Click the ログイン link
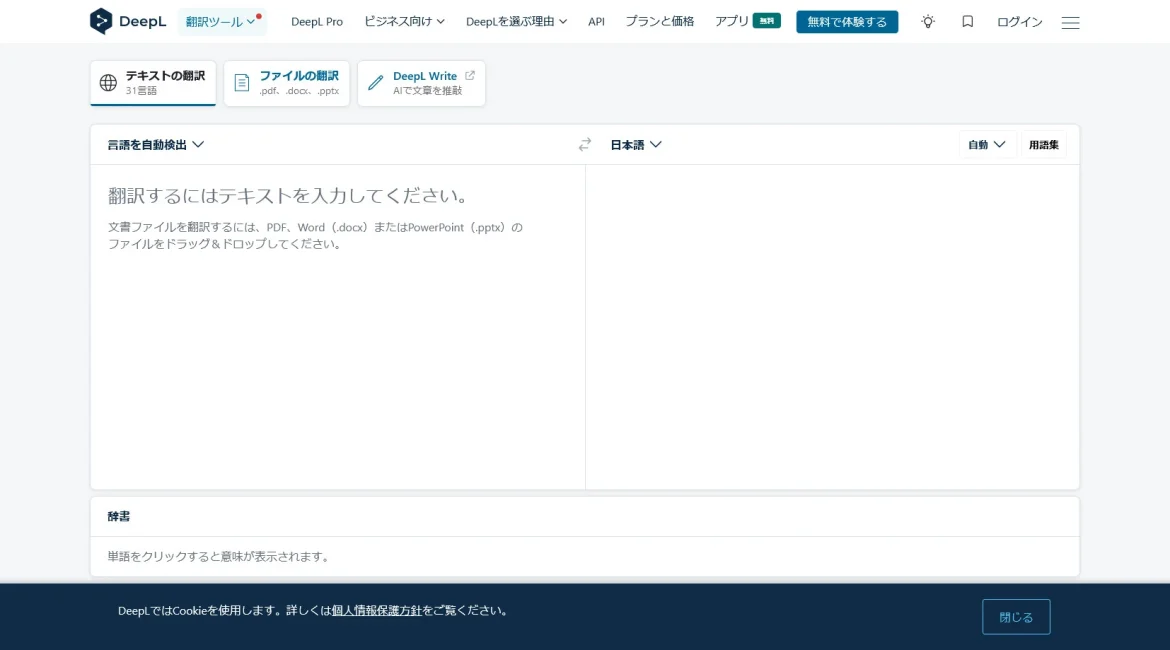 [1019, 22]
